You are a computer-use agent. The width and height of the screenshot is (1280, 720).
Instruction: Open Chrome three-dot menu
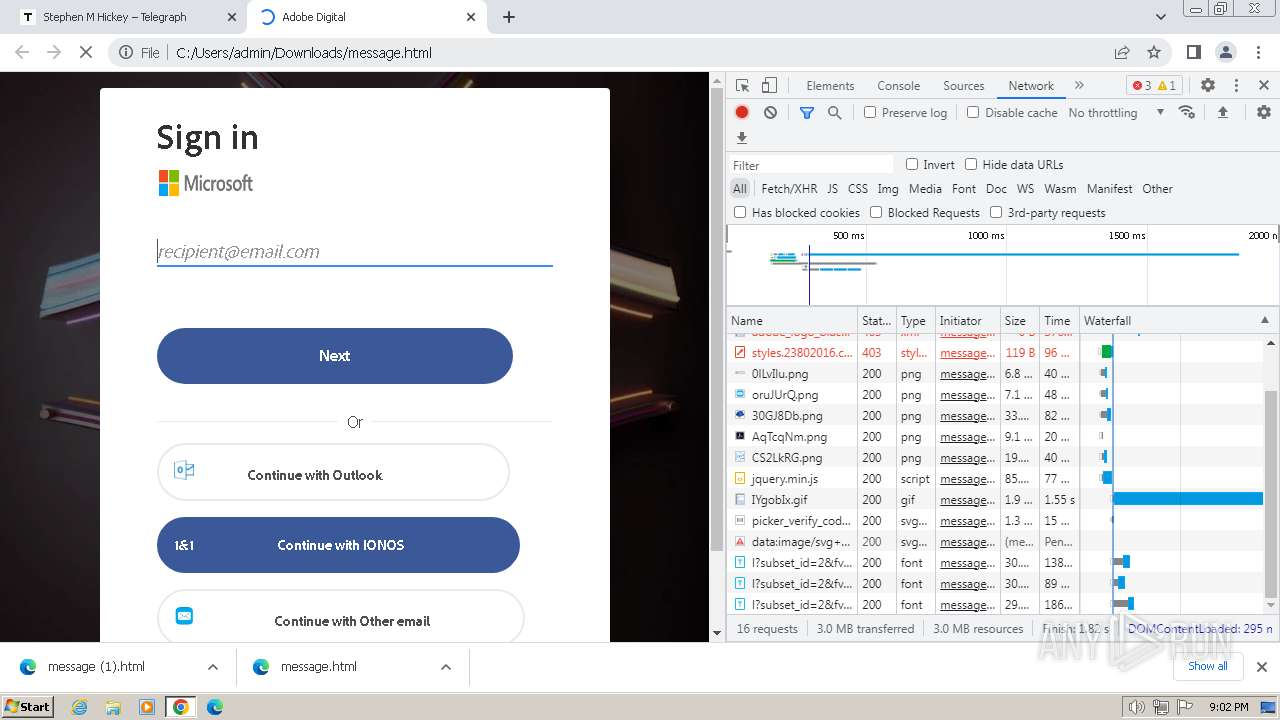(1258, 53)
